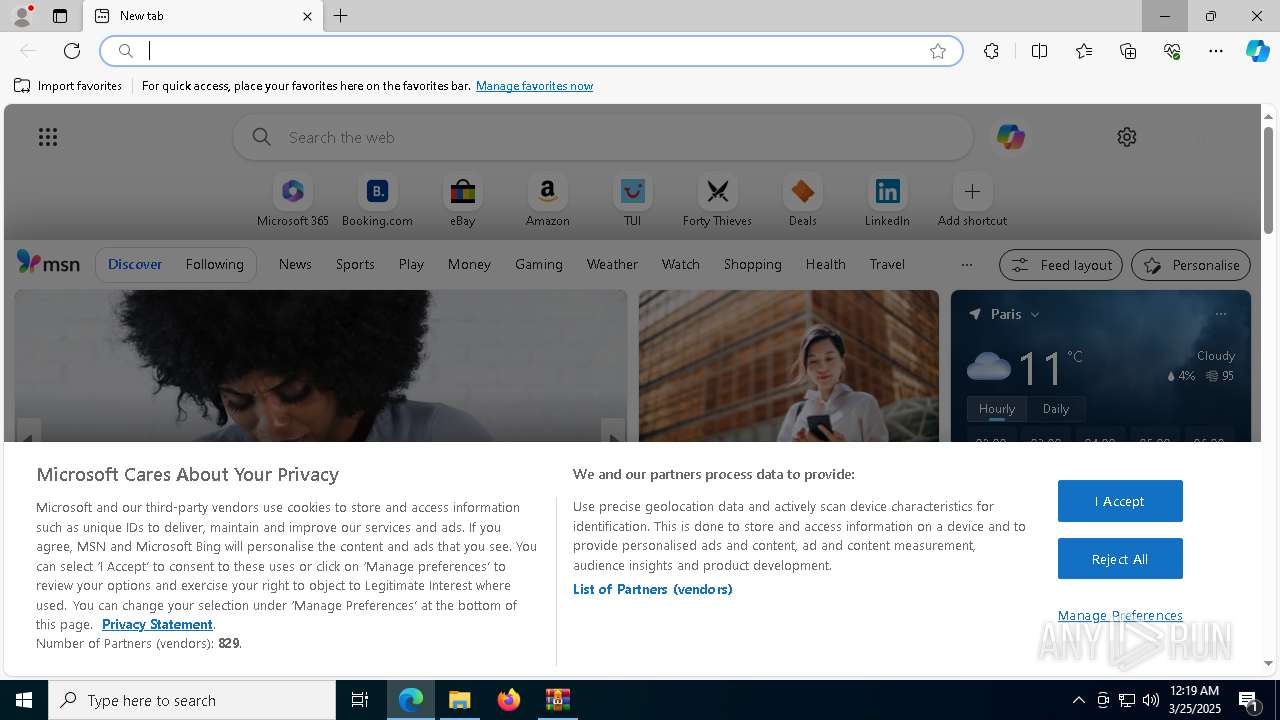Go to msn logo home
The image size is (1280, 720).
tap(48, 263)
